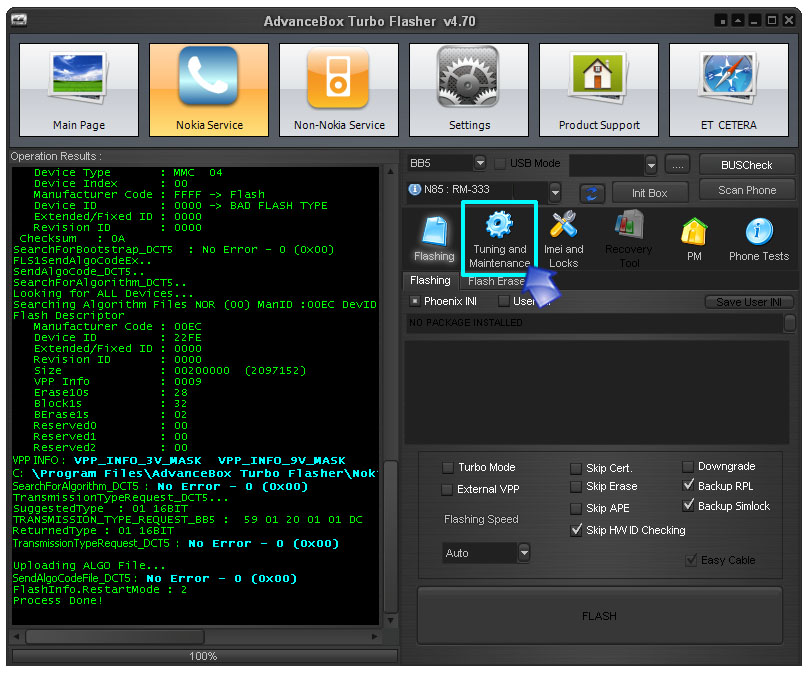Open the Non-Nokia Service section
This screenshot has height=700, width=809.
pos(339,90)
